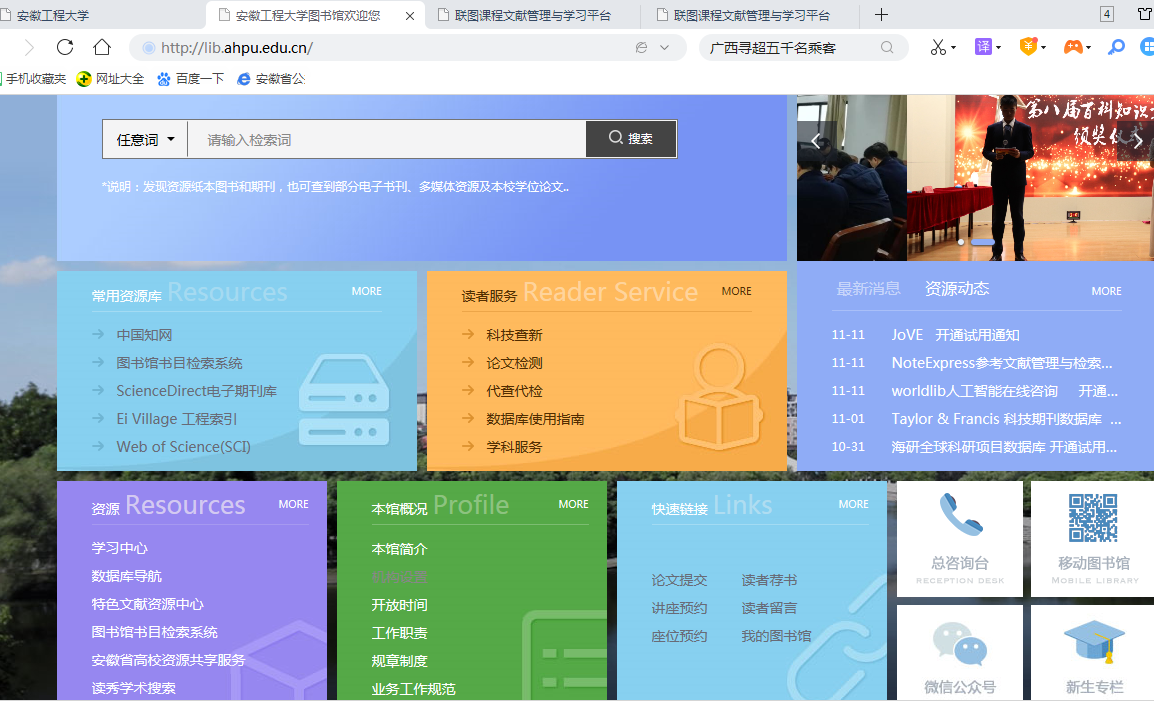The height and width of the screenshot is (705, 1154).
Task: Open 新生专栏 graduation cap tile
Action: (x=1094, y=653)
